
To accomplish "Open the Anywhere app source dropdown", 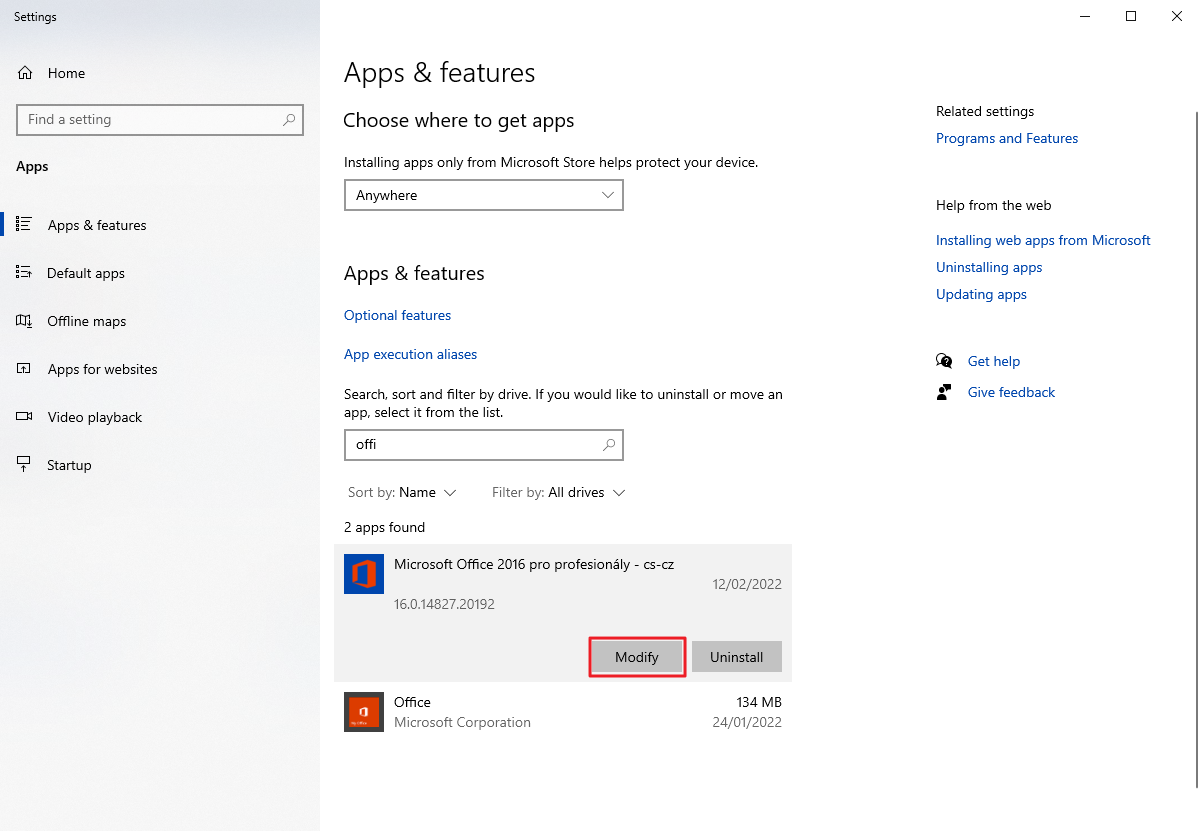I will tap(483, 195).
